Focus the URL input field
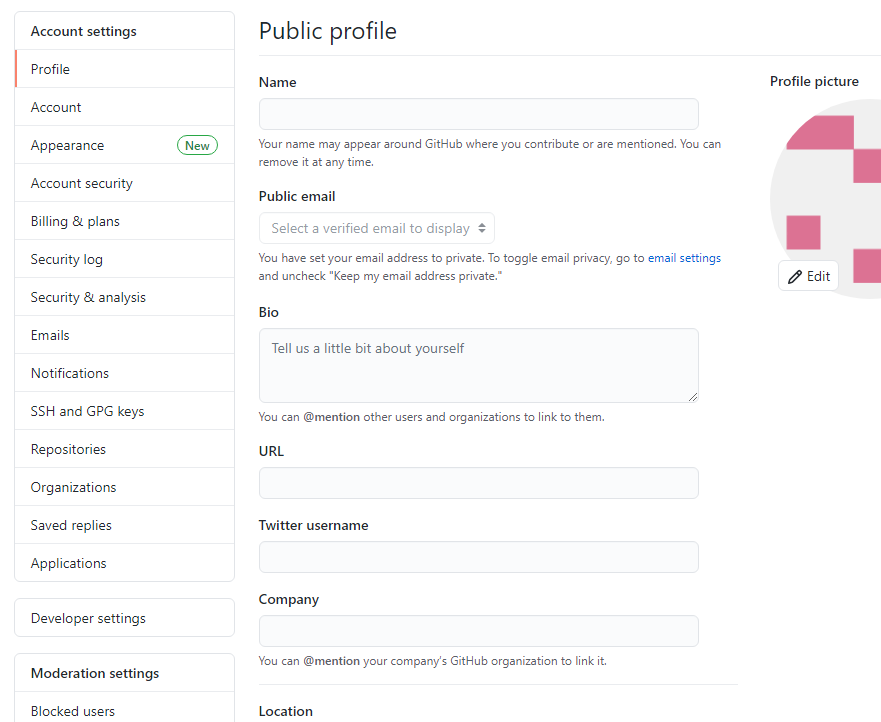This screenshot has height=722, width=881. 478,483
